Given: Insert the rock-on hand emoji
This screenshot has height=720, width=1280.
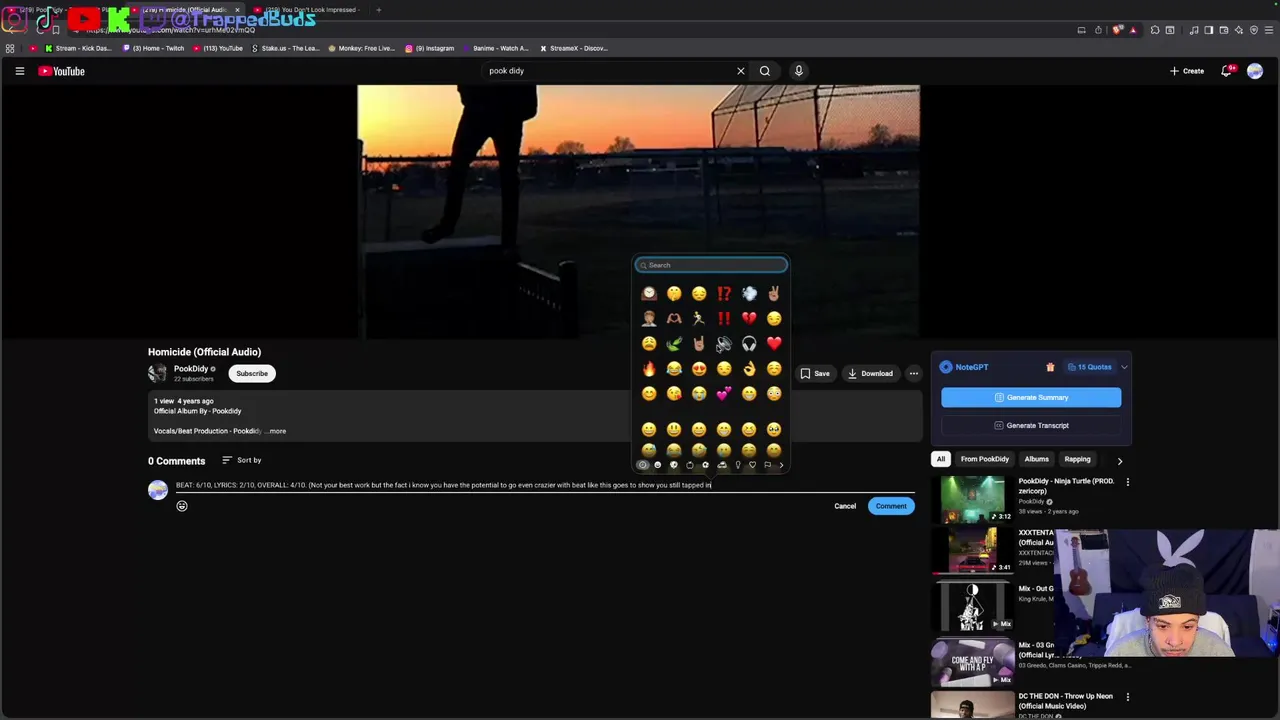Looking at the screenshot, I should pos(699,343).
